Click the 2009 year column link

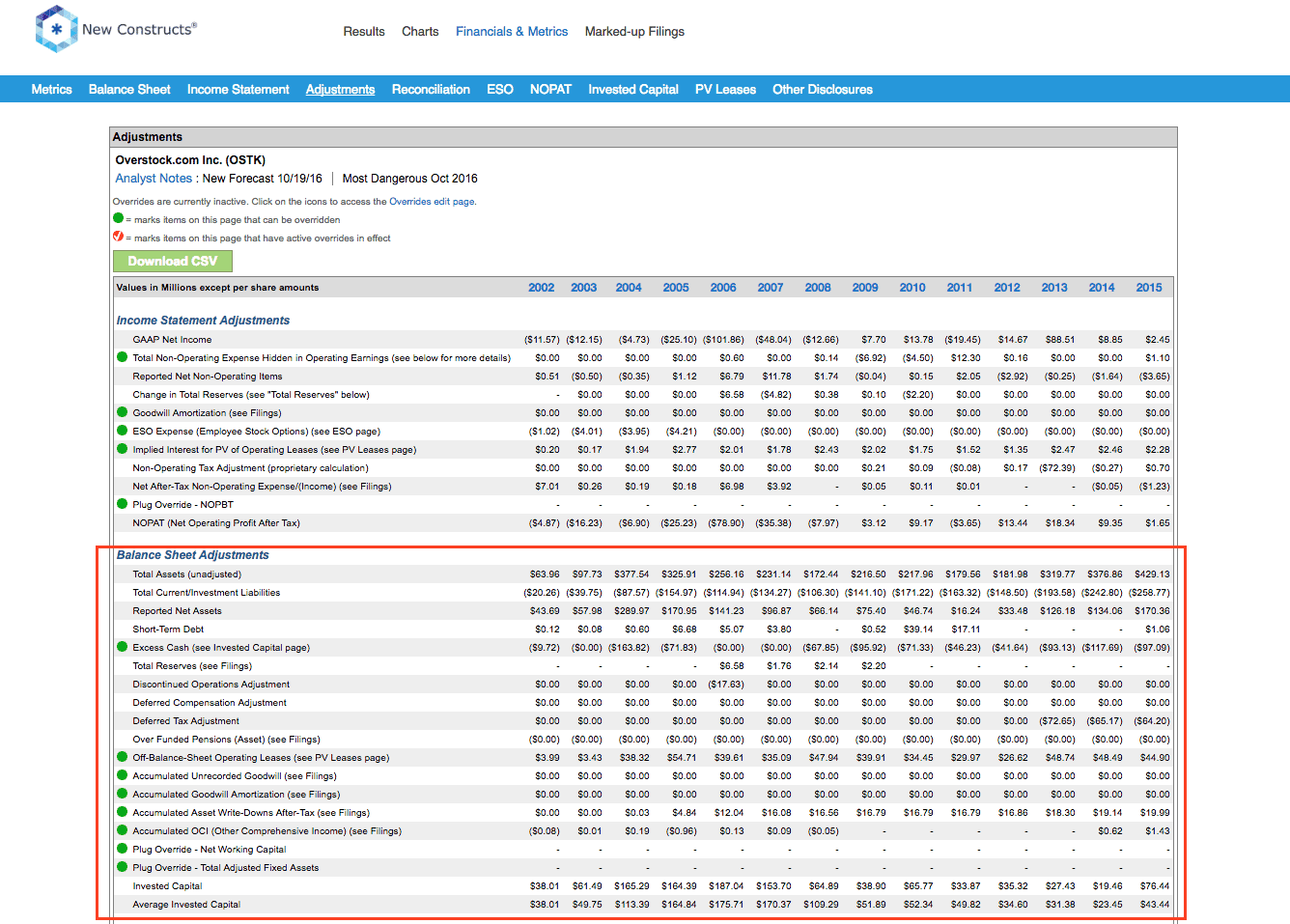point(865,288)
